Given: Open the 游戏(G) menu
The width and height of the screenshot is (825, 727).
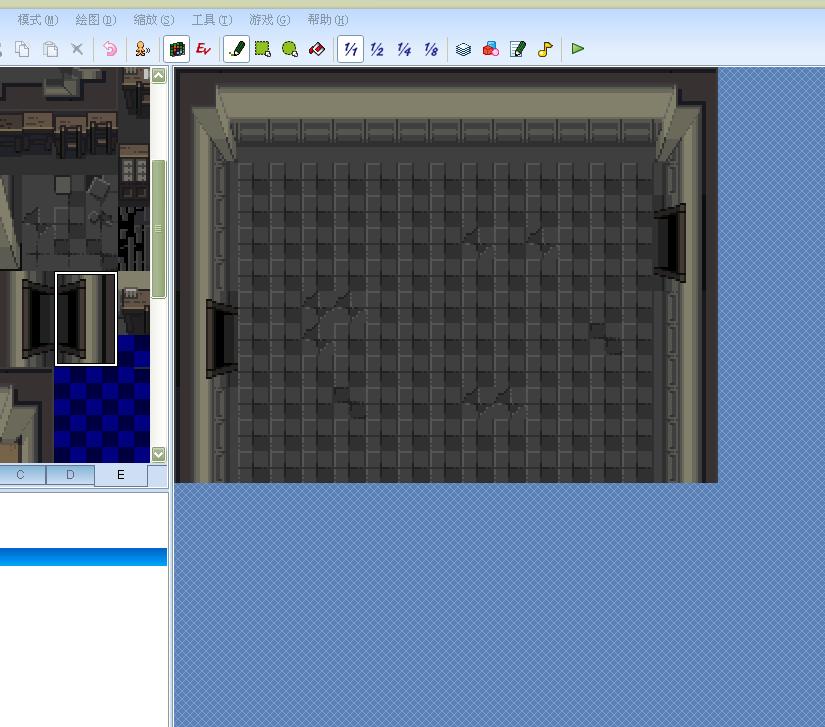Looking at the screenshot, I should pyautogui.click(x=269, y=20).
